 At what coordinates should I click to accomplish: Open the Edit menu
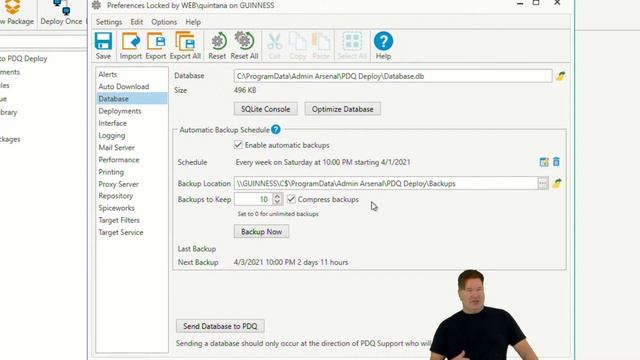[137, 22]
